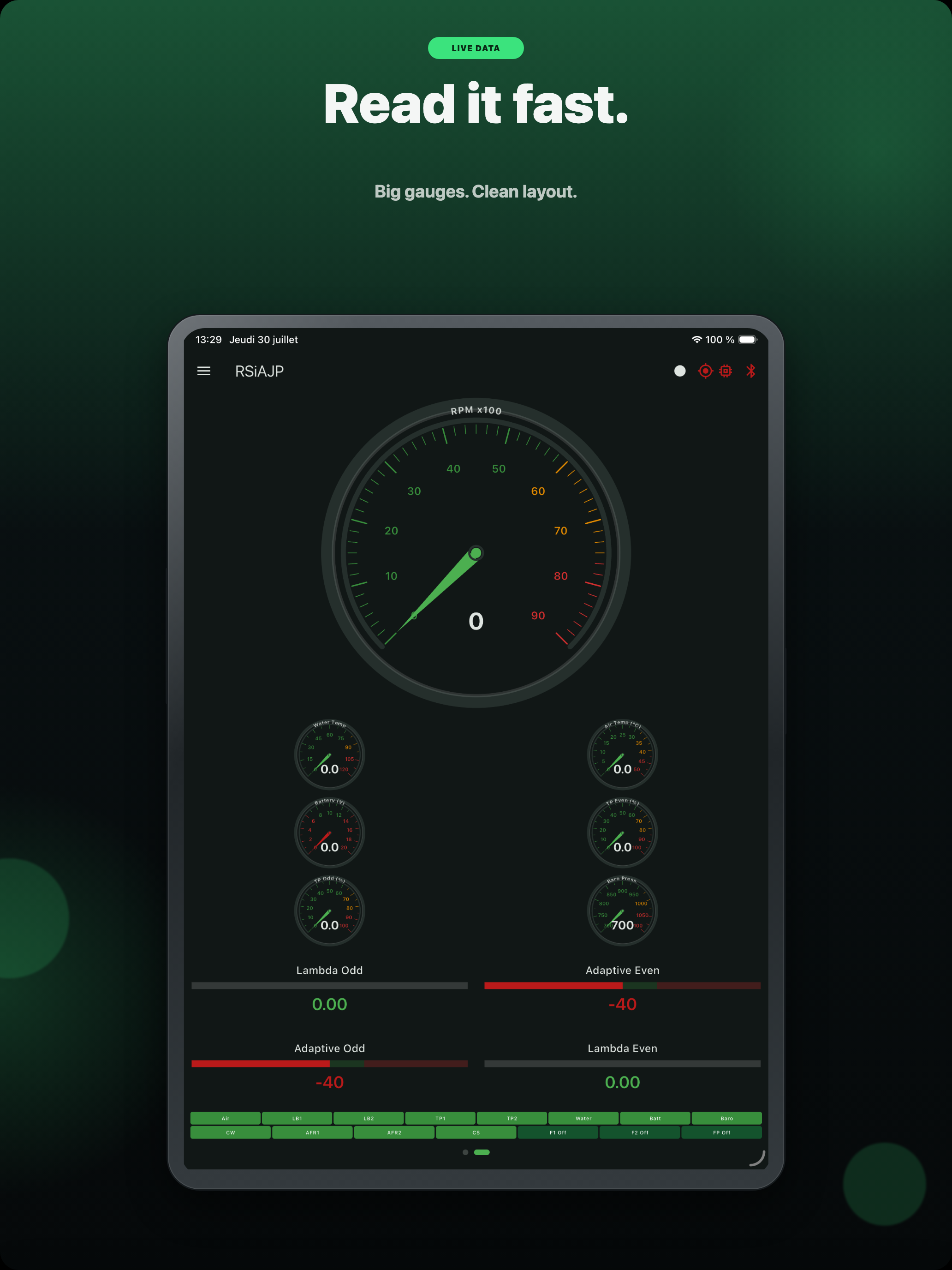Tap the large RPM x100 gauge

click(476, 553)
